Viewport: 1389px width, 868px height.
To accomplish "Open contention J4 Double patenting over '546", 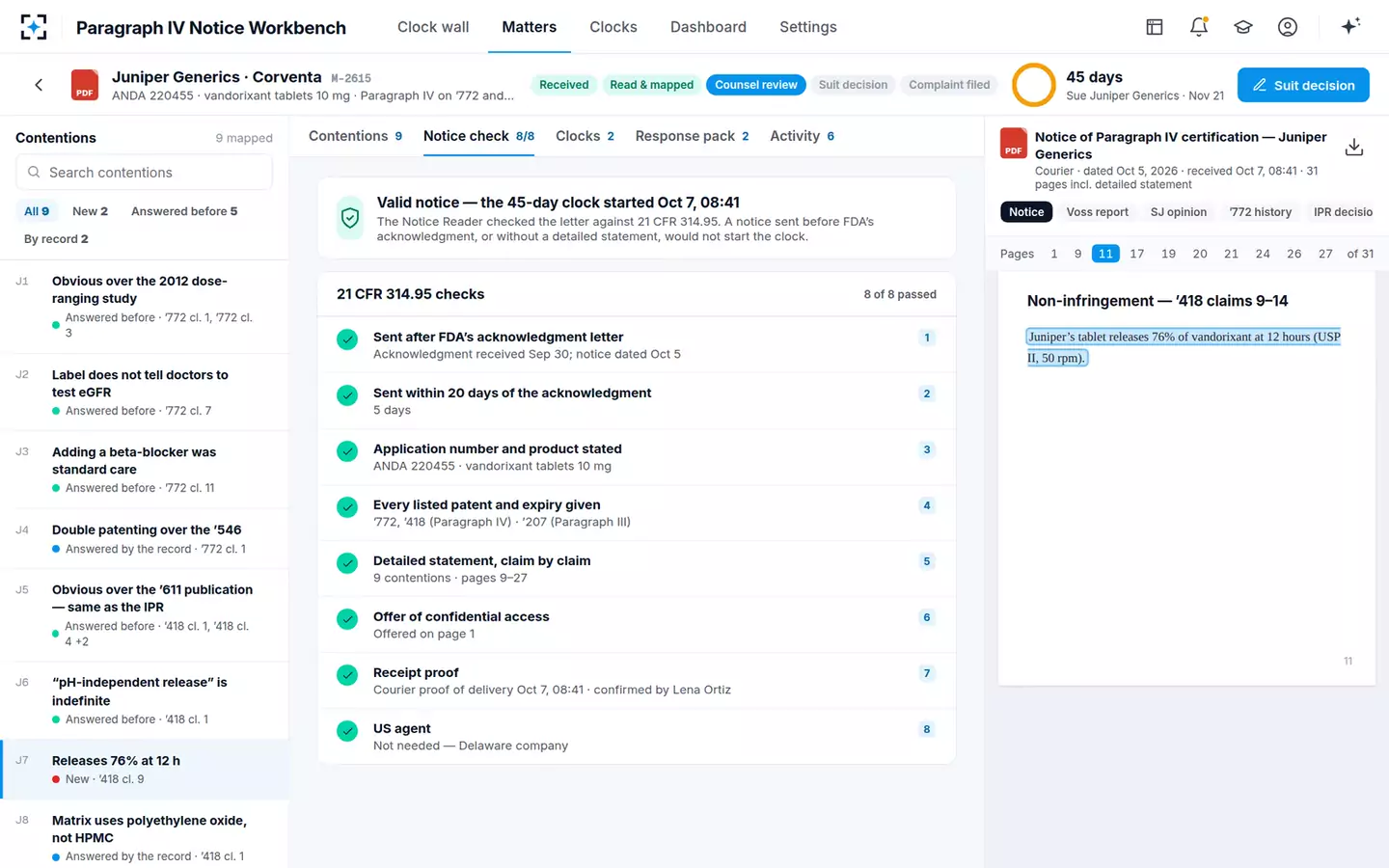I will click(x=145, y=539).
